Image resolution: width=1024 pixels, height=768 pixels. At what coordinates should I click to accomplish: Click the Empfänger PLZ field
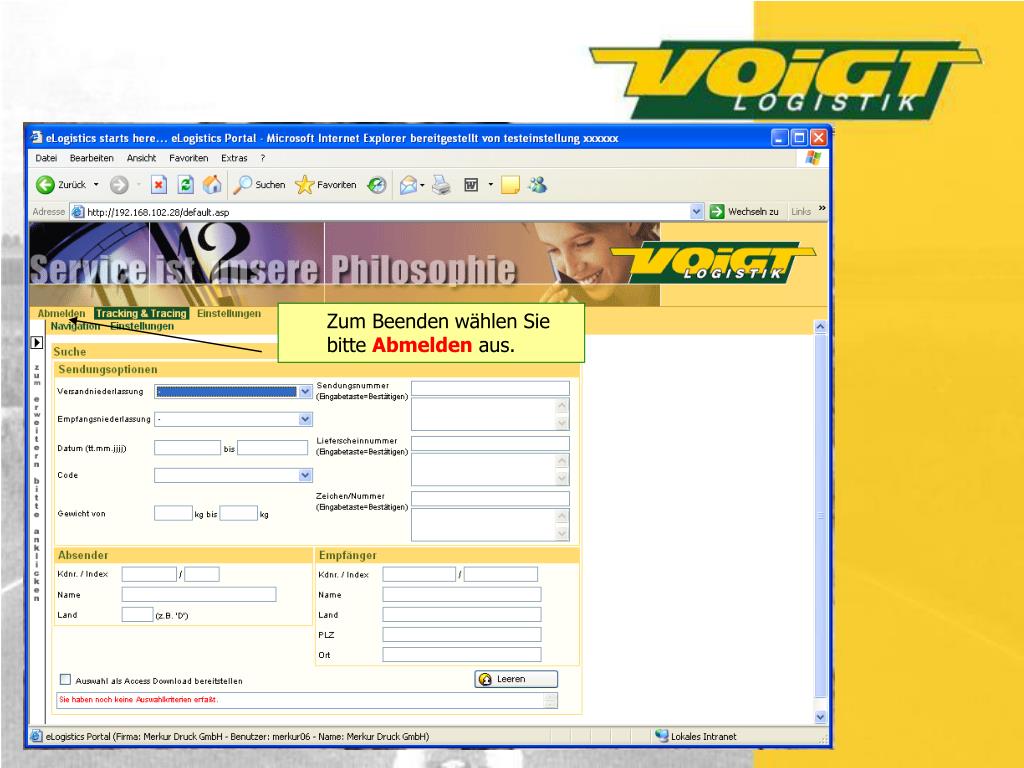coord(462,634)
